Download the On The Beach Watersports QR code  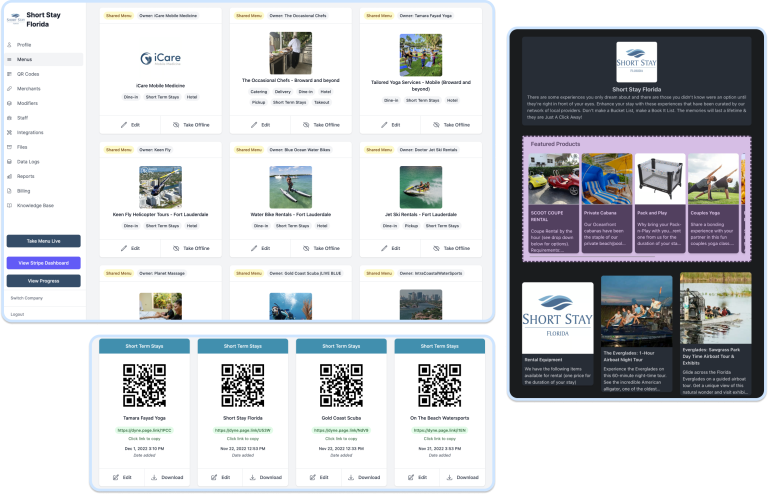[462, 477]
